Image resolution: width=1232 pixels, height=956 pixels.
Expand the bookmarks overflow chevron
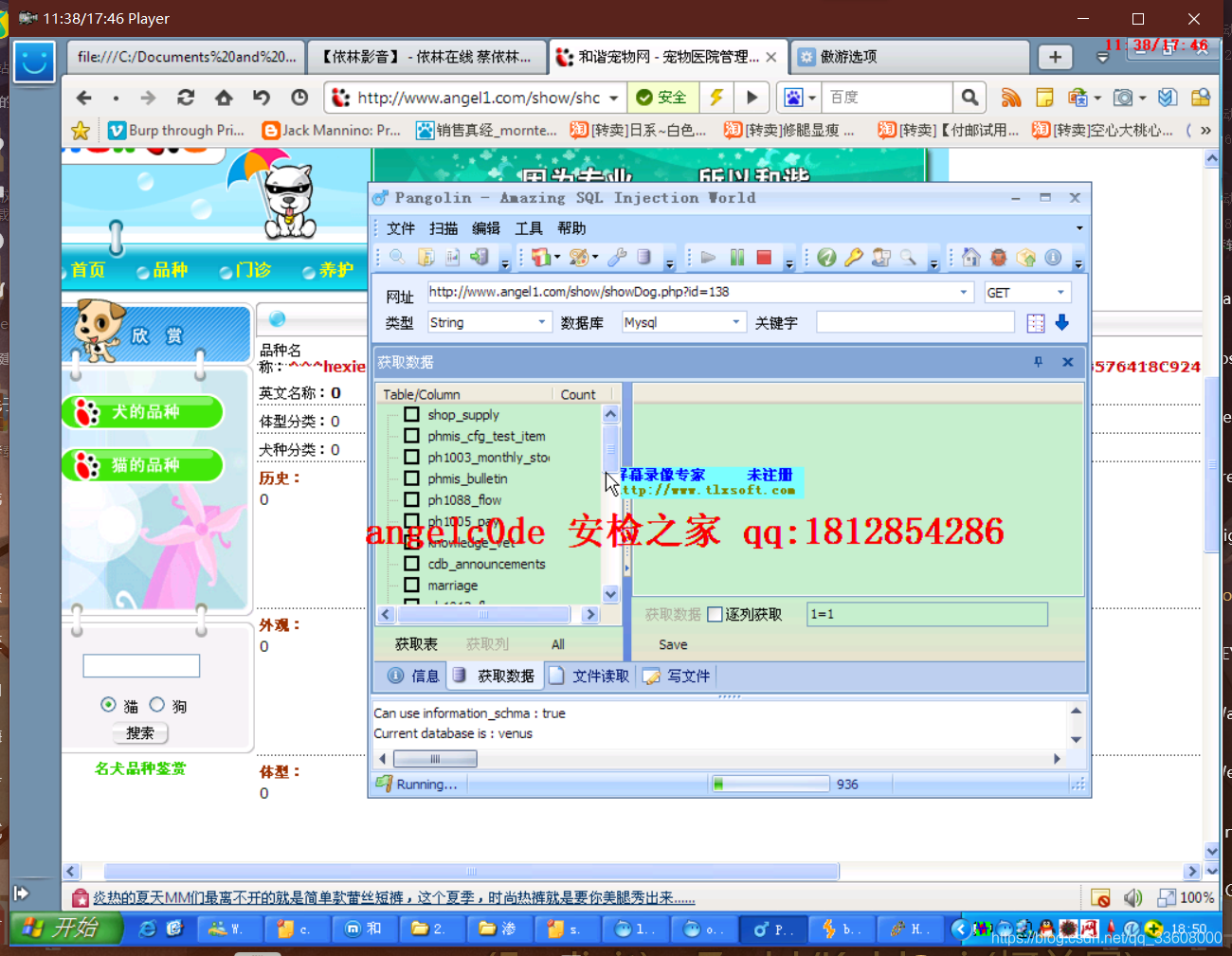1205,131
